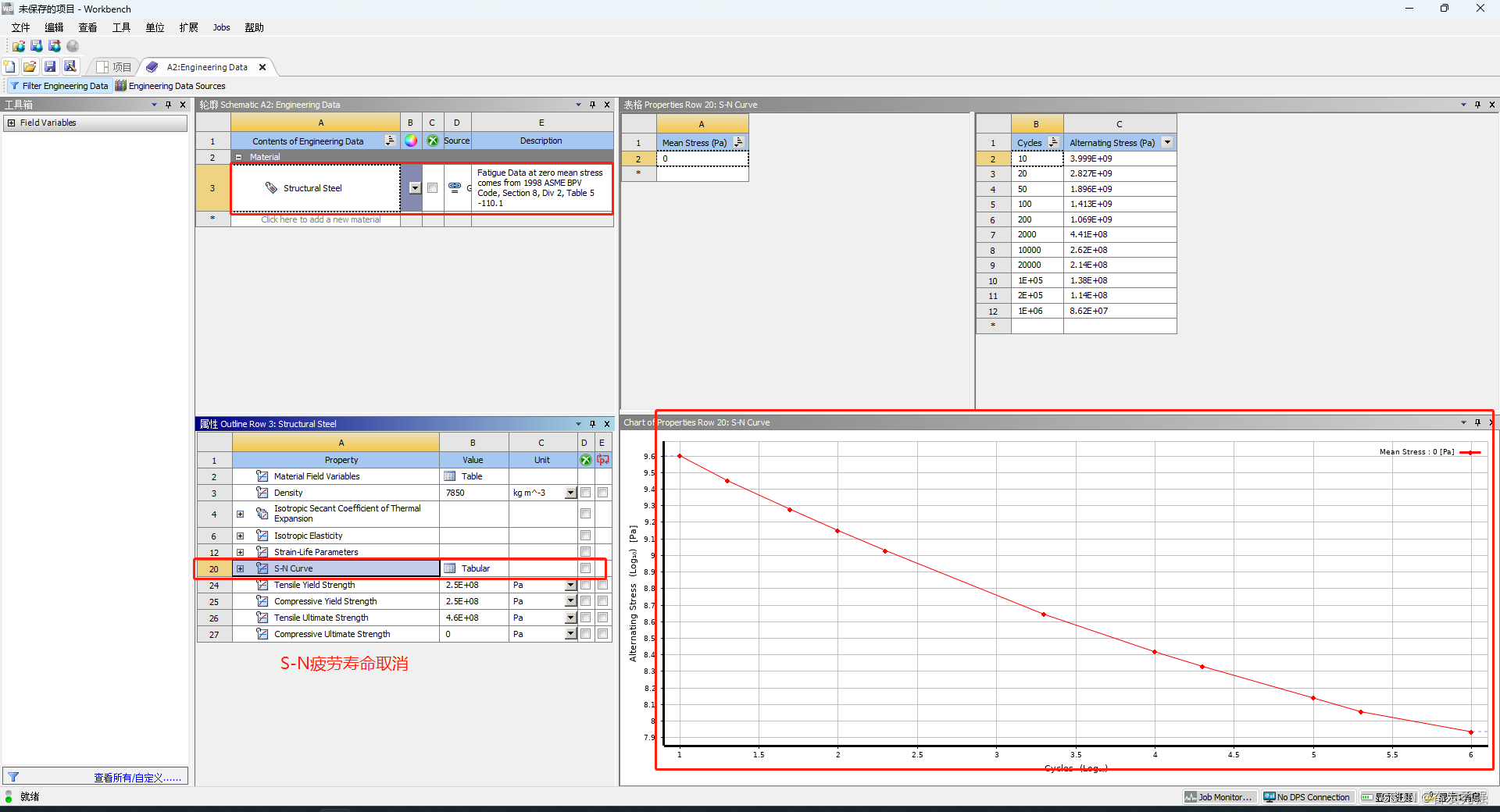Click the send-changes globe disk arrow icon

(54, 46)
